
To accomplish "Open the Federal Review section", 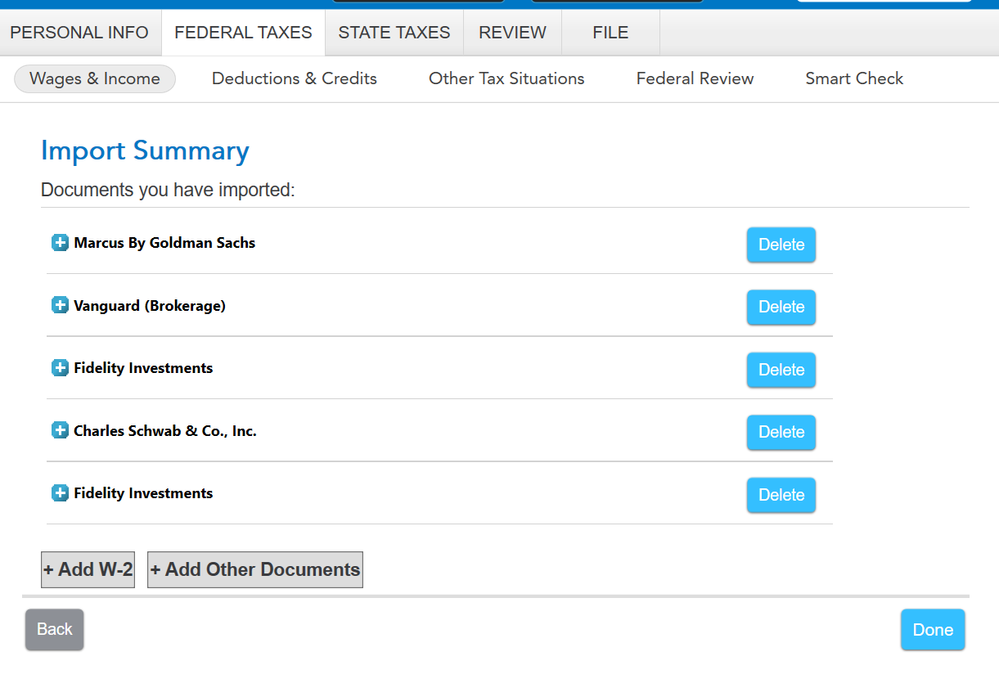I will 695,78.
